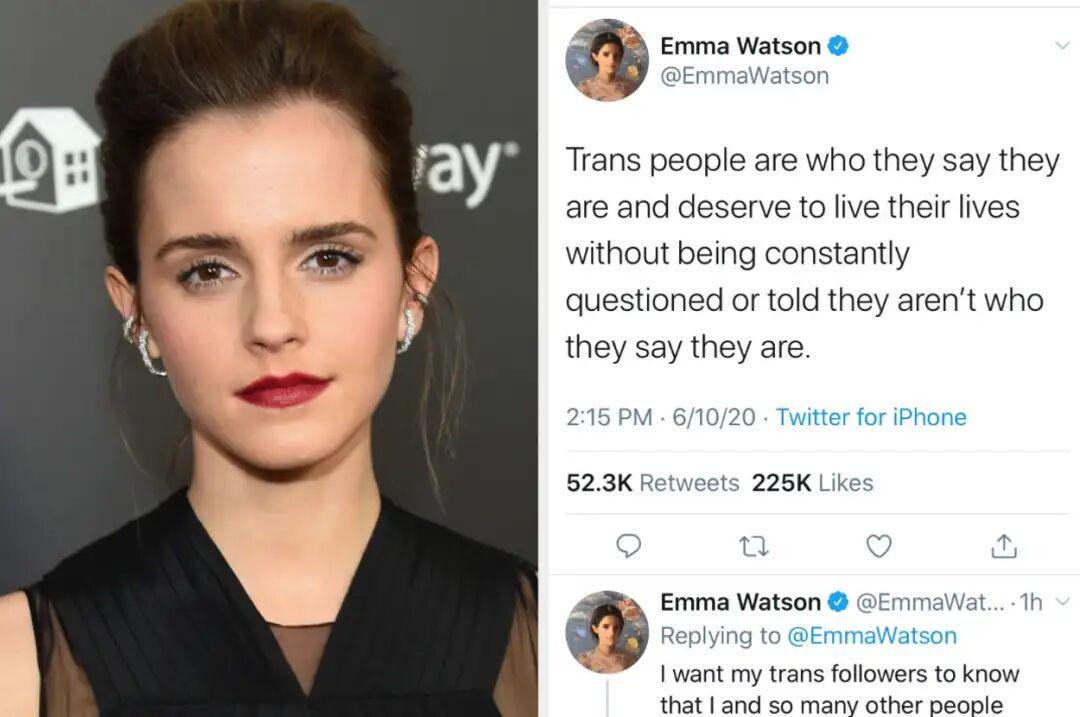Click the reply speech bubble icon
Viewport: 1080px width, 717px height.
coord(627,546)
